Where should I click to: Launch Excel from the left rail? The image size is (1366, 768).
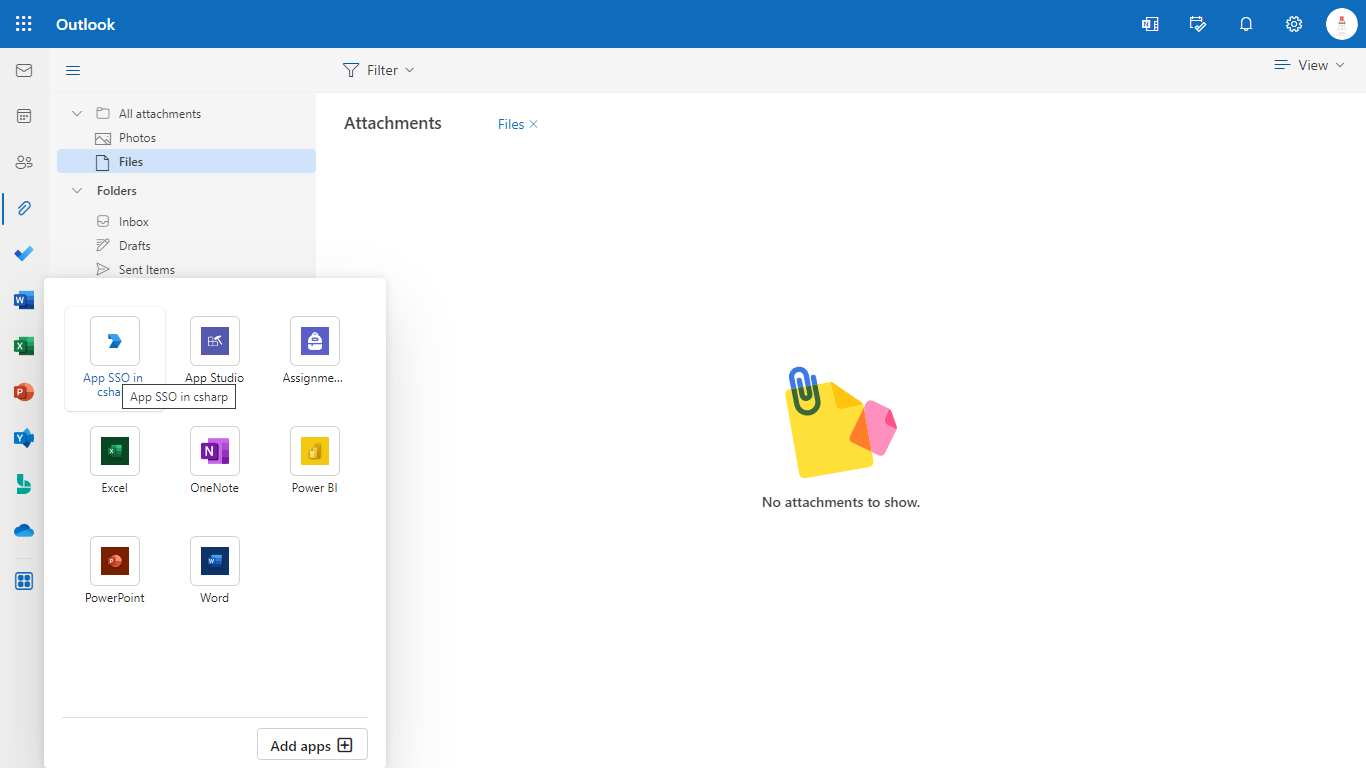click(24, 346)
